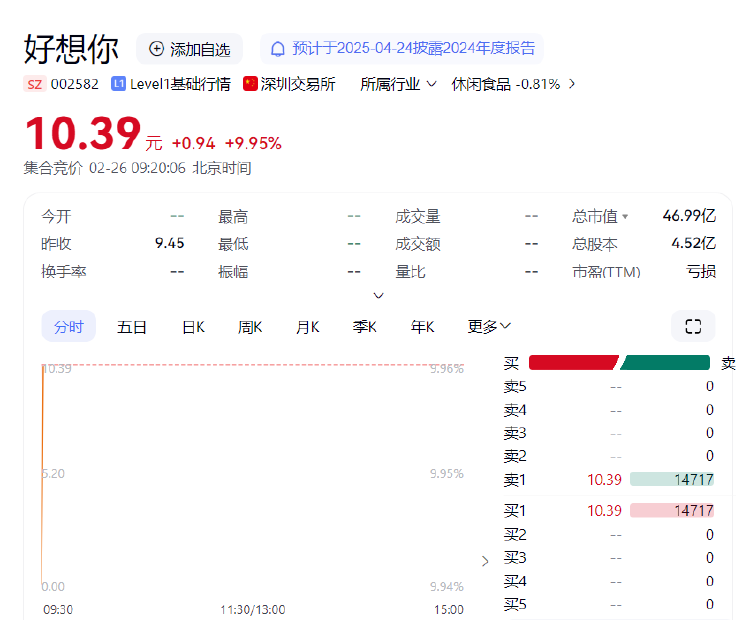Open the 2024年度报告 disclosure notice
The image size is (750, 620).
(402, 49)
